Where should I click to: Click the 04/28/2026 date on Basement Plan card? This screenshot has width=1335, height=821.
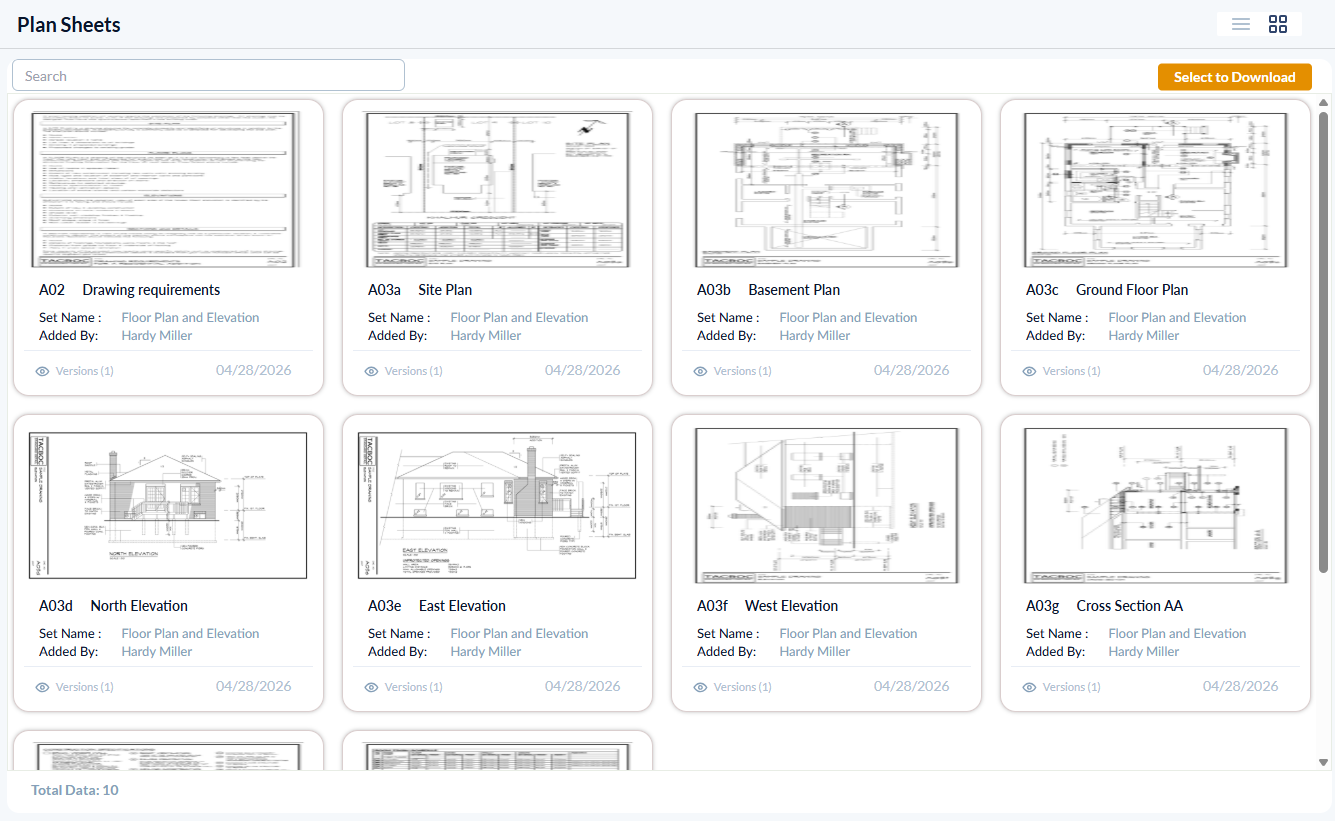pyautogui.click(x=912, y=370)
